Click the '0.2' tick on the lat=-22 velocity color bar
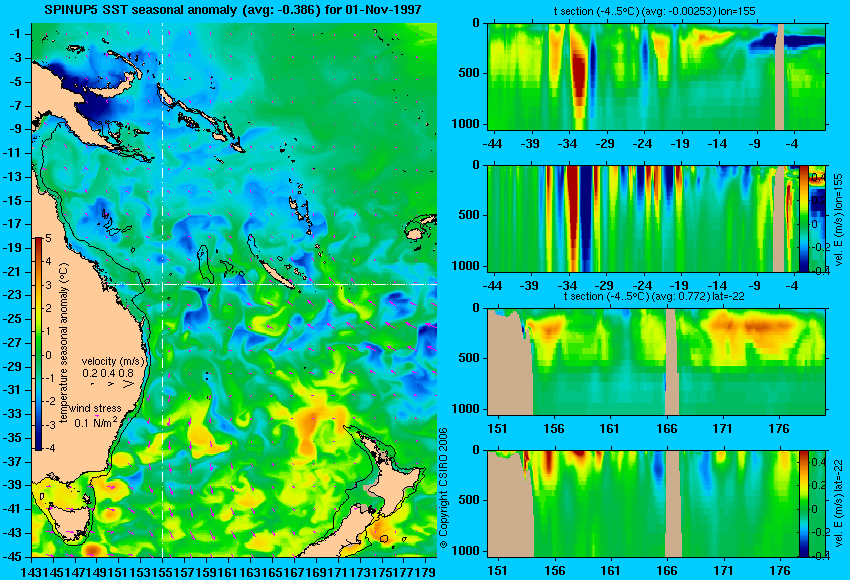The image size is (850, 580). pyautogui.click(x=819, y=485)
